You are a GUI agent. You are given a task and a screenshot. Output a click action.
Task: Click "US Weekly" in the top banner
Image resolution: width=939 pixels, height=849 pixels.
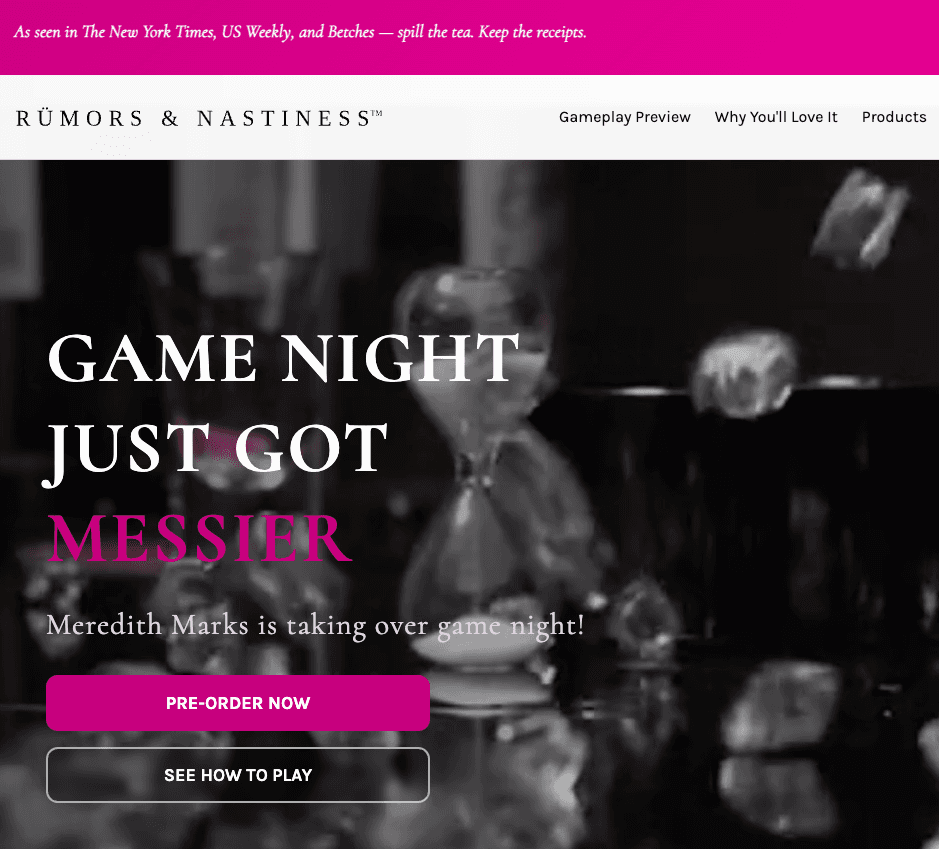tap(257, 32)
